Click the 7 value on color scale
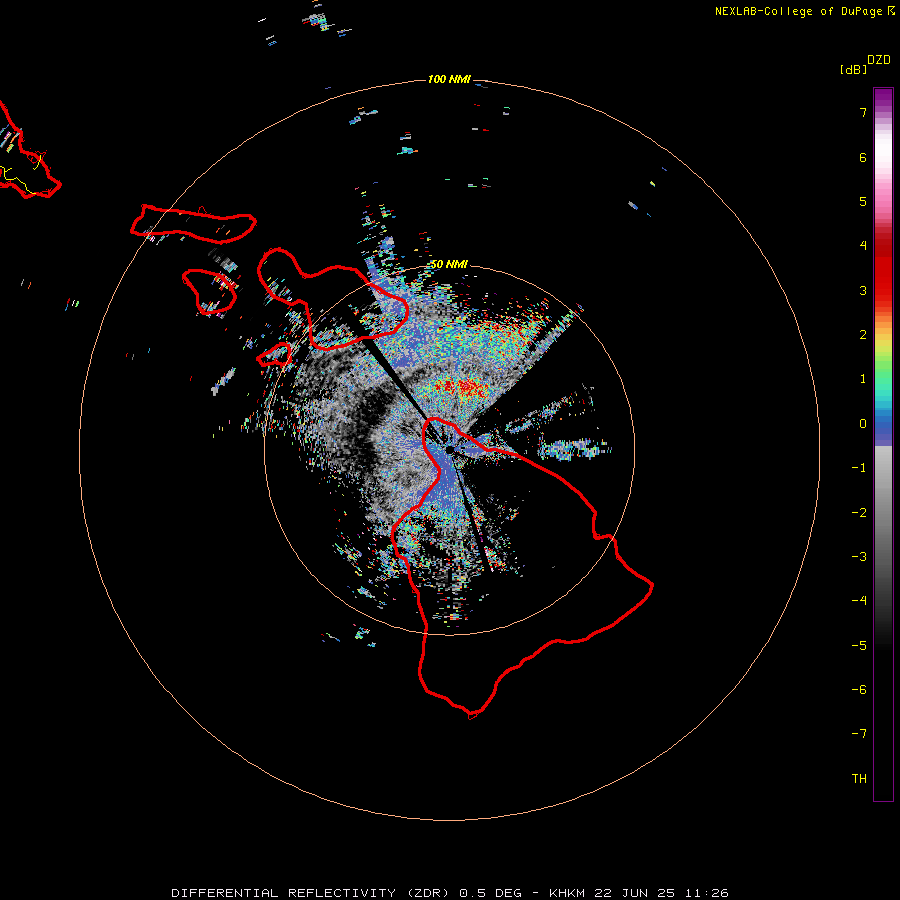The height and width of the screenshot is (900, 900). 863,112
